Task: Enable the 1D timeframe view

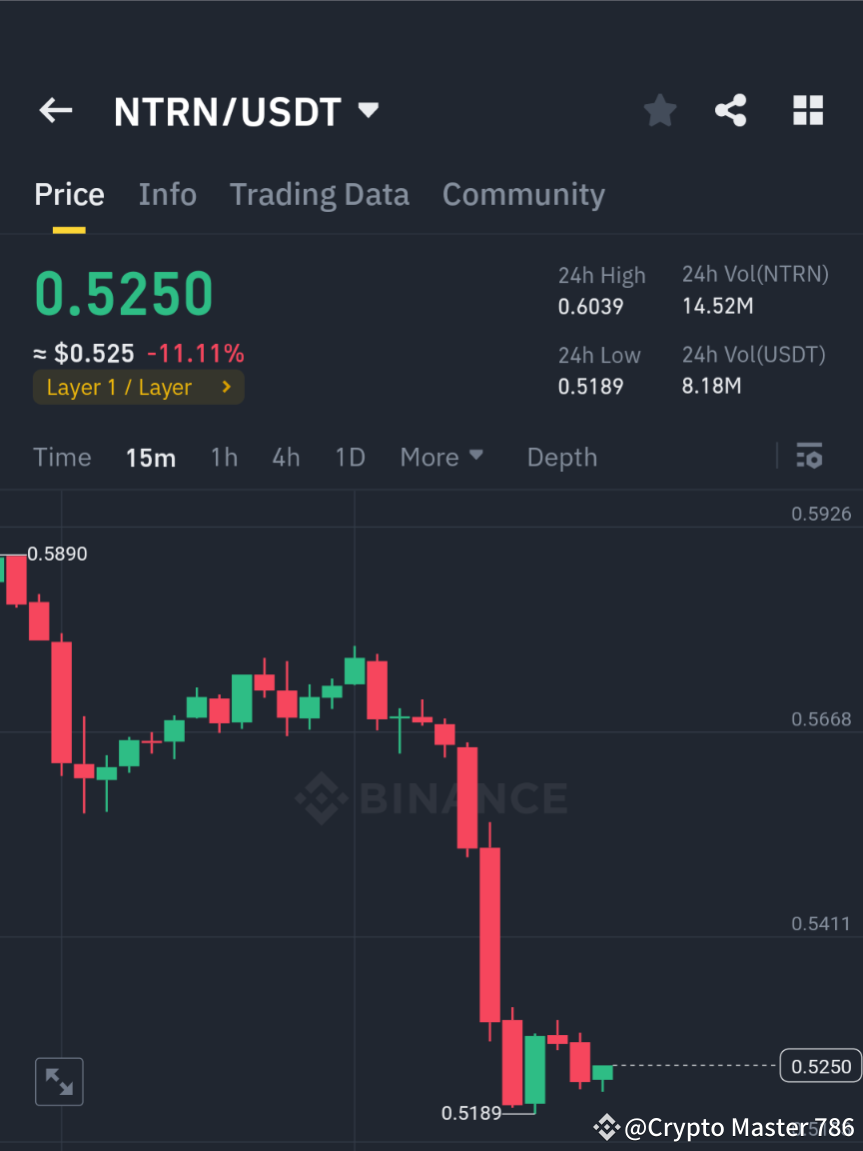Action: [x=350, y=457]
